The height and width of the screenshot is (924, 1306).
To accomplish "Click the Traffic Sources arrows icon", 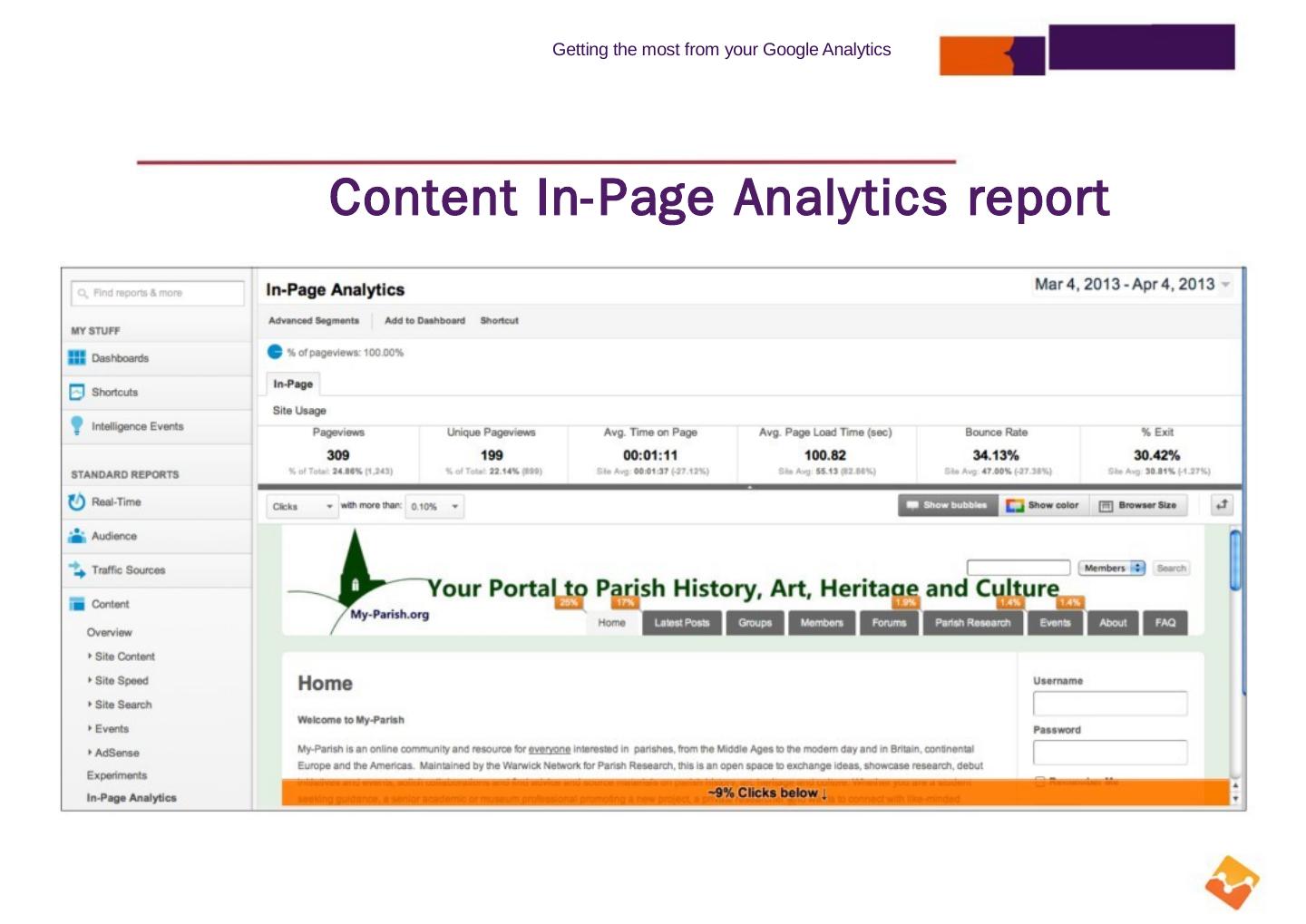I will tap(77, 570).
